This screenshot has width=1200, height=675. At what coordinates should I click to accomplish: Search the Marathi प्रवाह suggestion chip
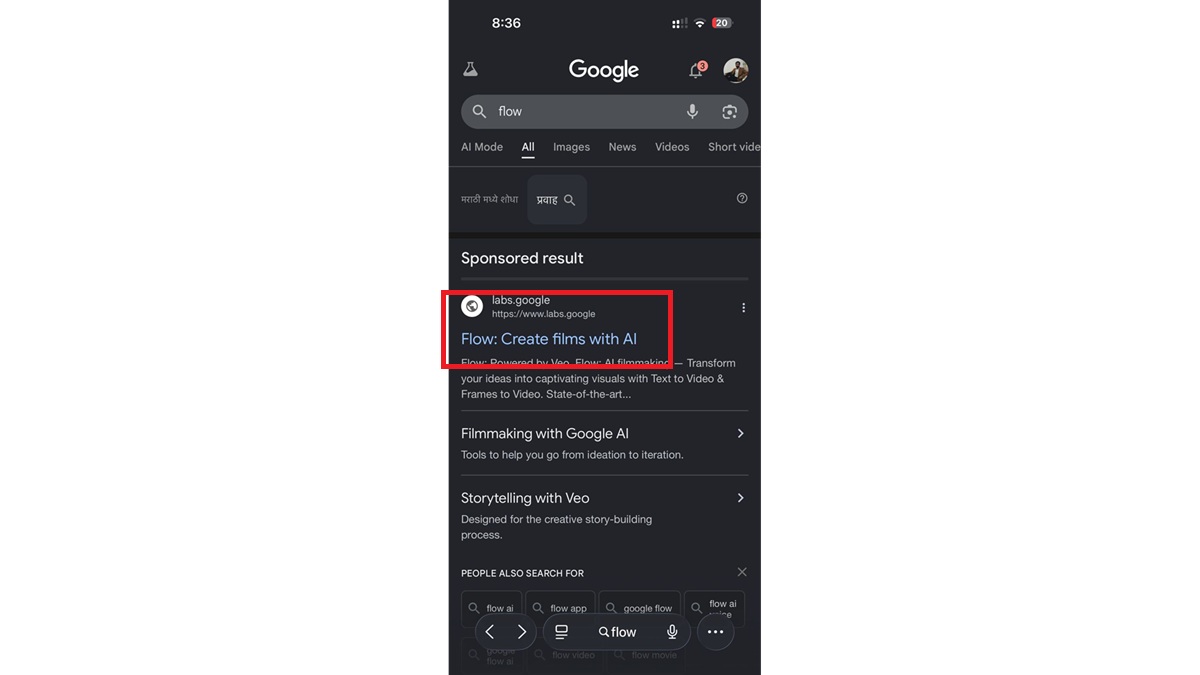coord(557,200)
